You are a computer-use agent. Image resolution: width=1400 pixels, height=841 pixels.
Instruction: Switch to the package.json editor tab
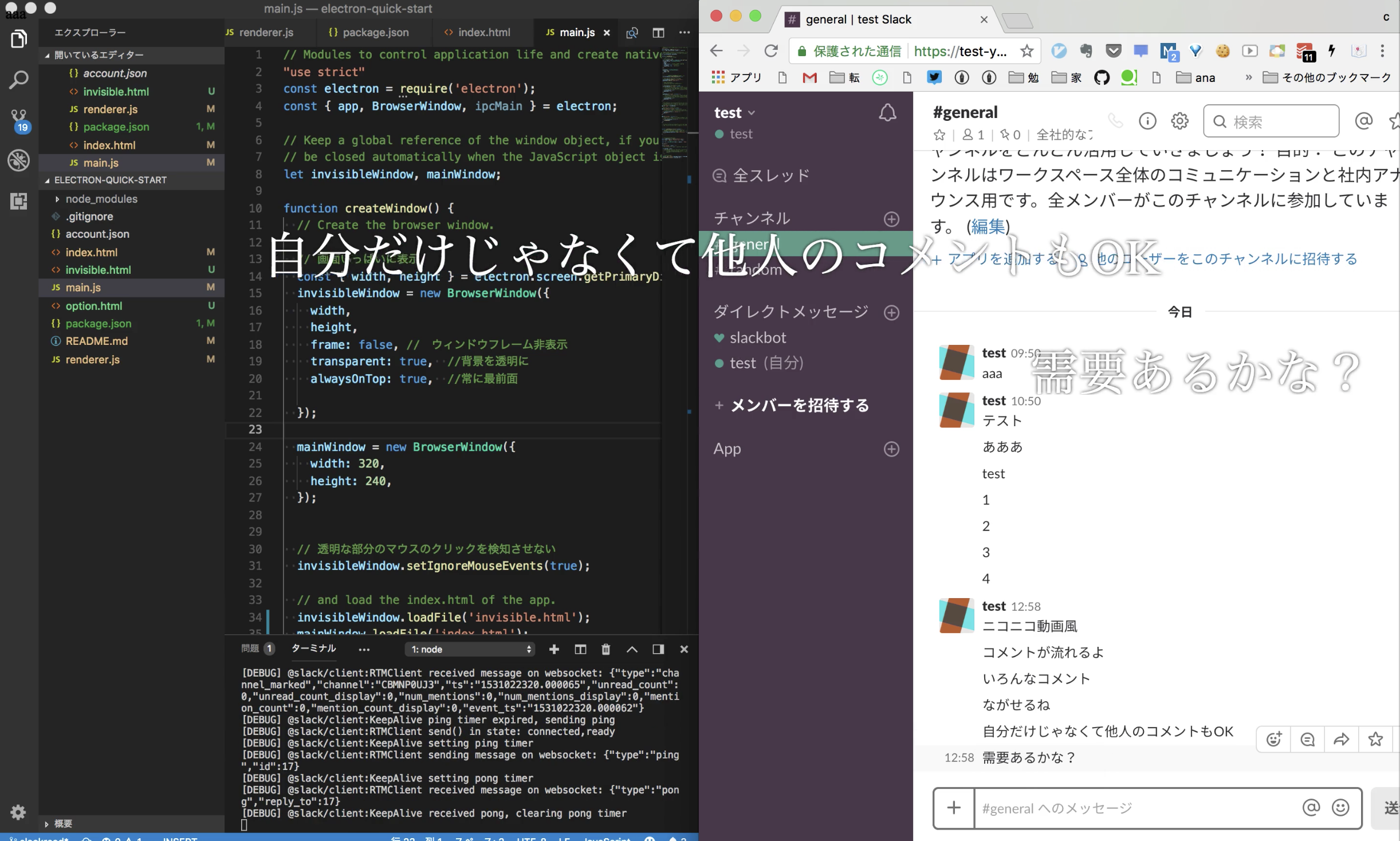point(368,33)
